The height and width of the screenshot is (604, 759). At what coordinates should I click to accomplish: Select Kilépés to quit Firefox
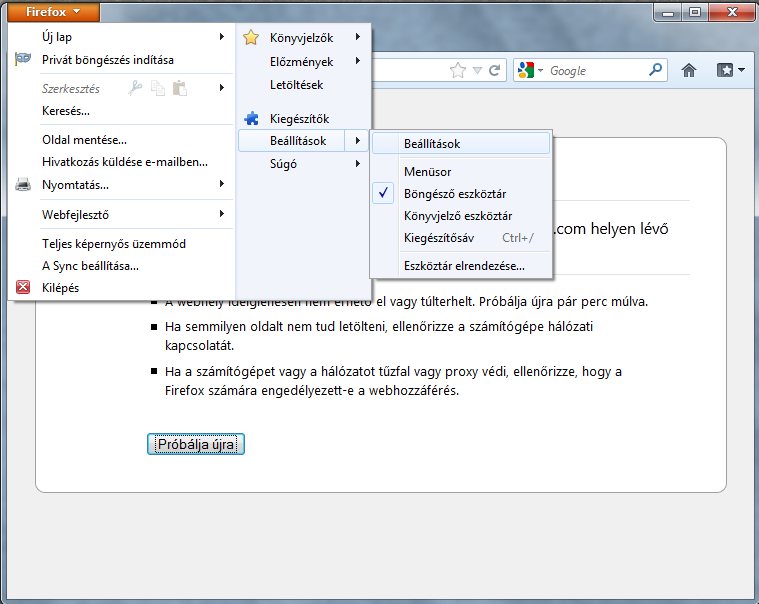point(121,287)
